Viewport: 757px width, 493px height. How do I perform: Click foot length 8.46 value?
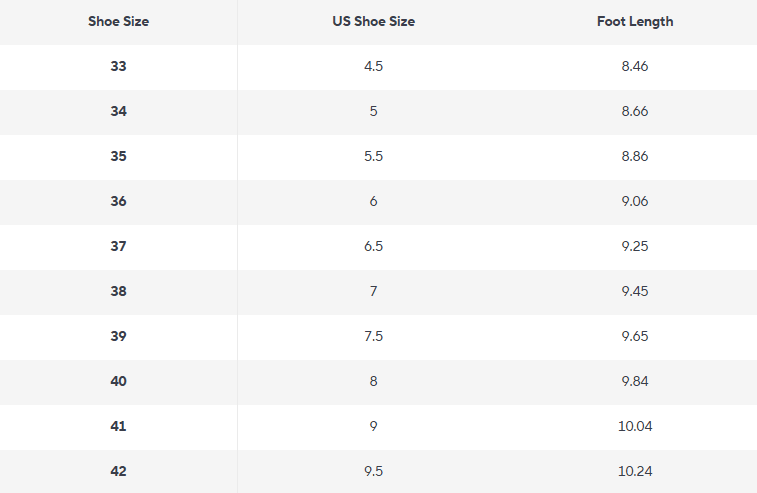[x=635, y=66]
